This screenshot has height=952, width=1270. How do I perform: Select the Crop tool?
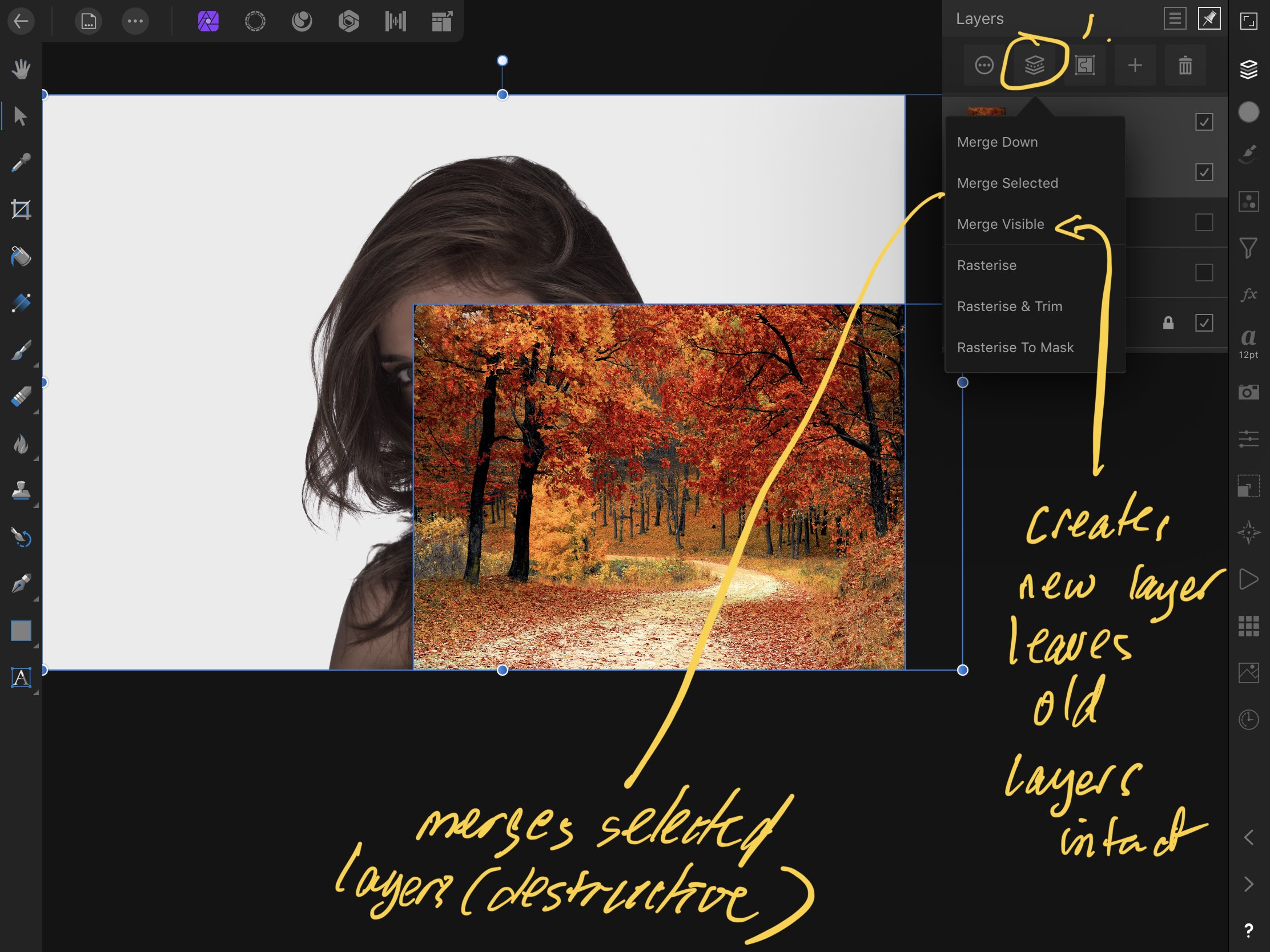21,209
